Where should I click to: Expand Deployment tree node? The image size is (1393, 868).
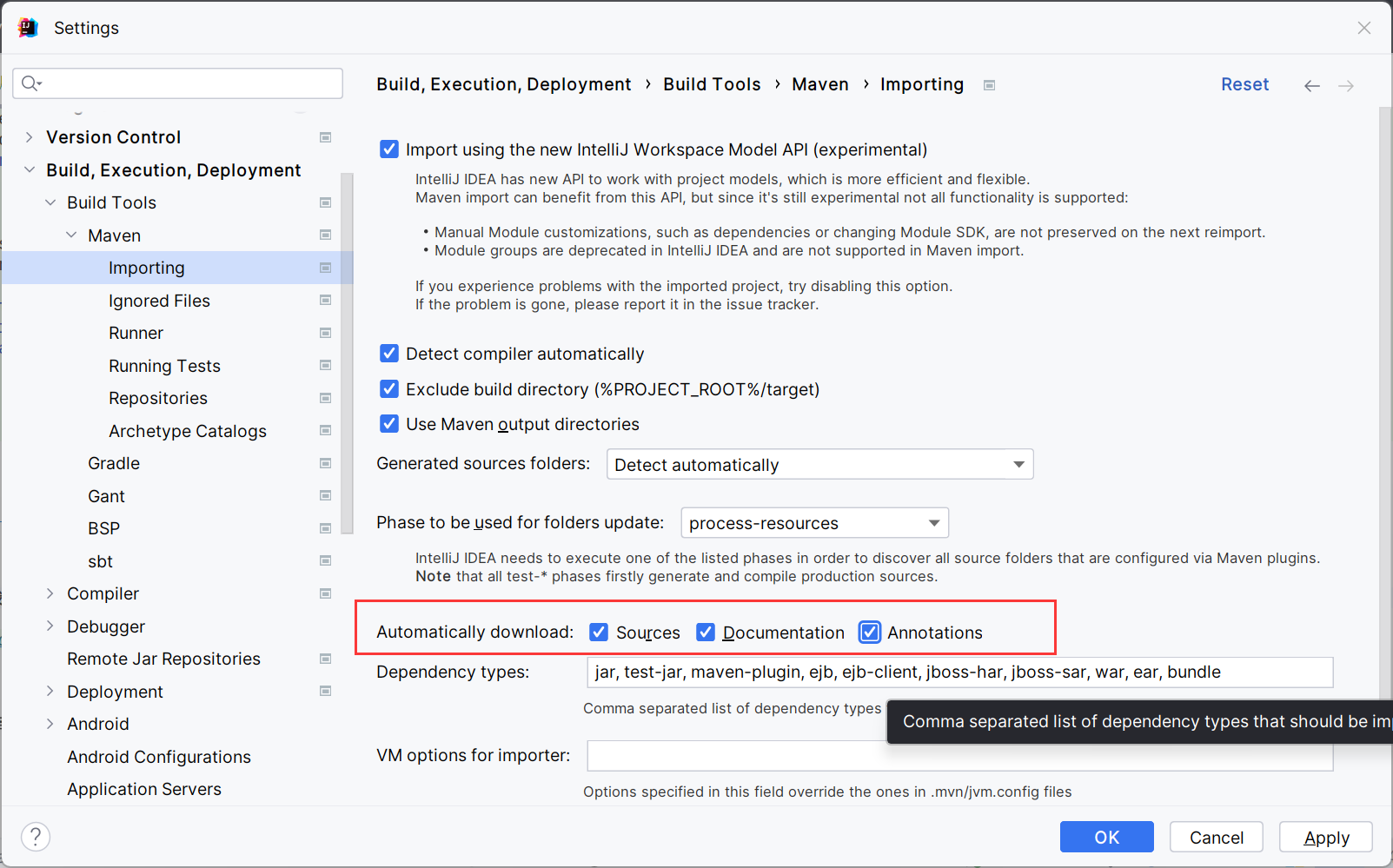pyautogui.click(x=50, y=691)
